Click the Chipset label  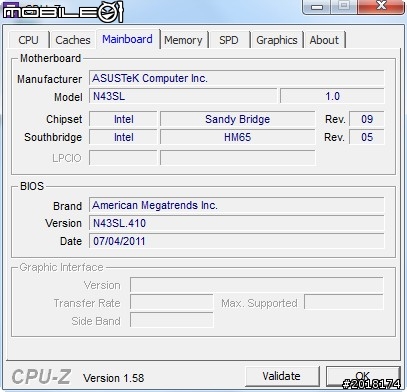pos(64,119)
